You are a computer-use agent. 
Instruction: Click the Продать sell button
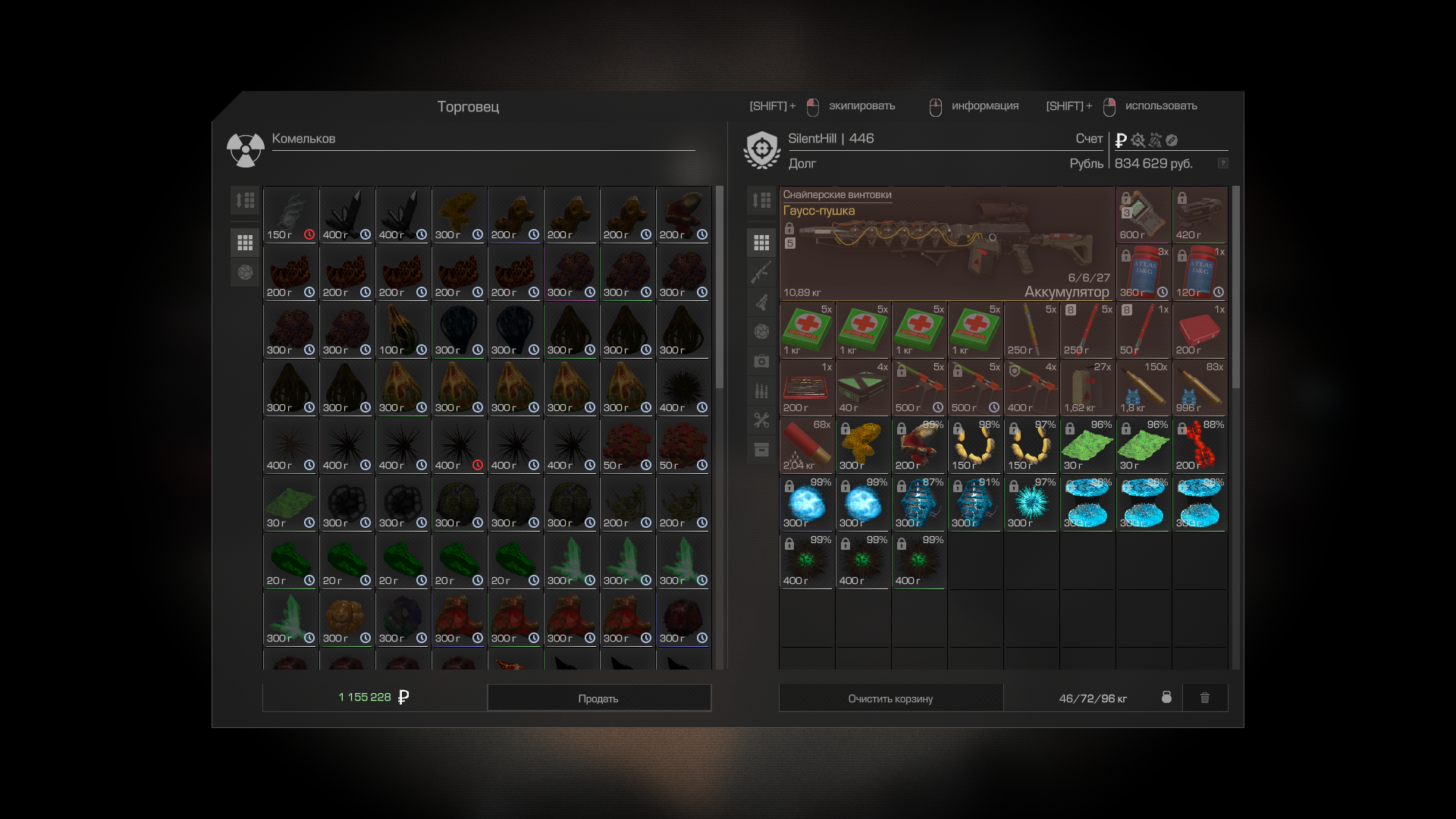pos(599,698)
